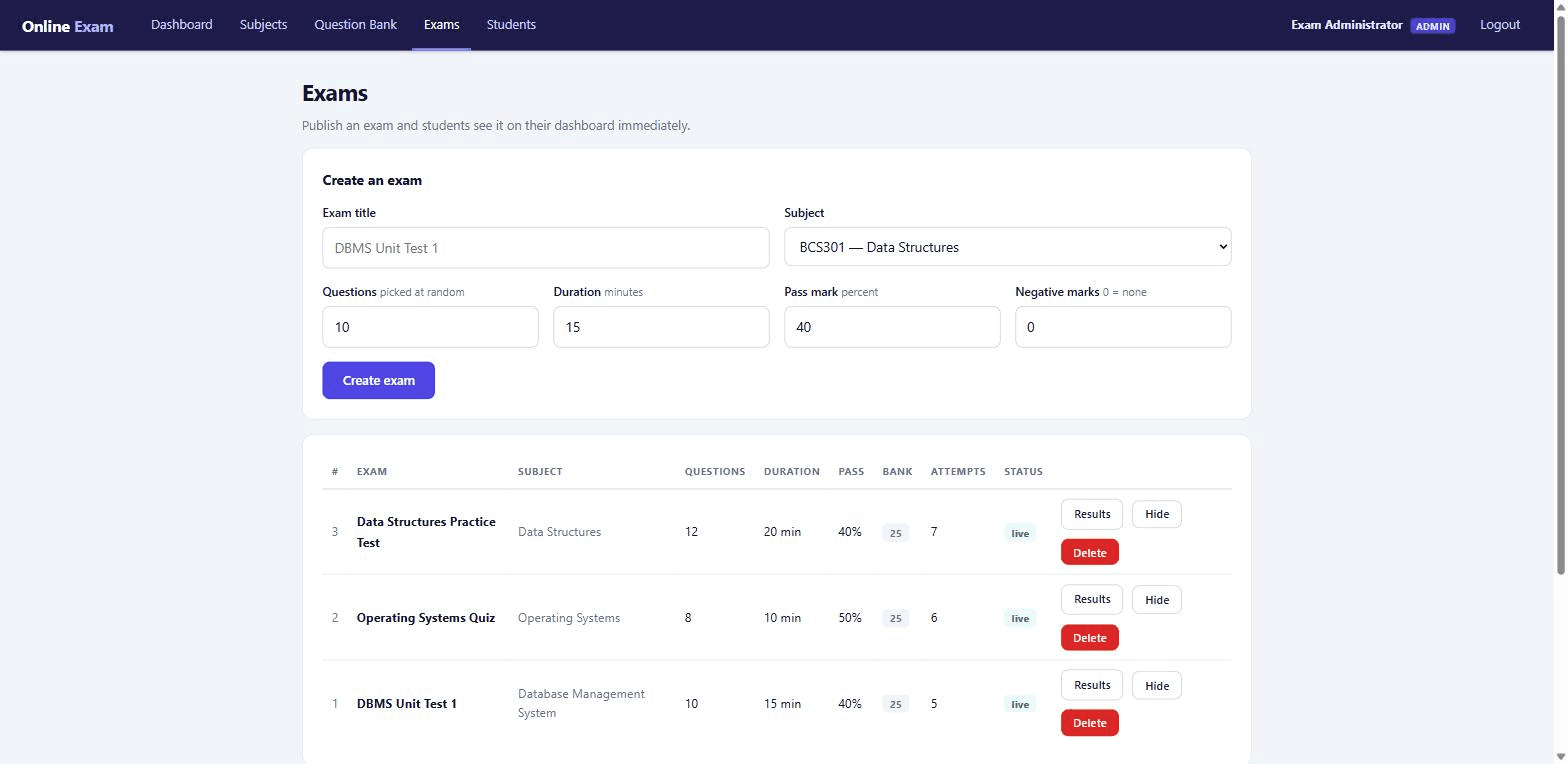
Task: Click the ADMIN badge next to Exam Administrator
Action: [1432, 26]
